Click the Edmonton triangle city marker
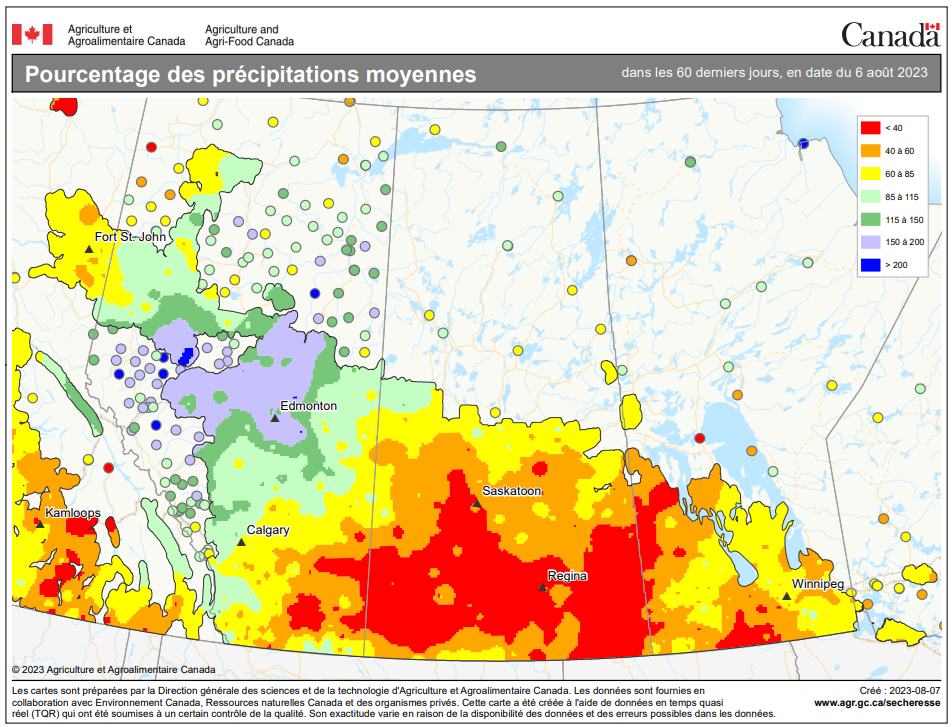This screenshot has height=727, width=952. (275, 418)
